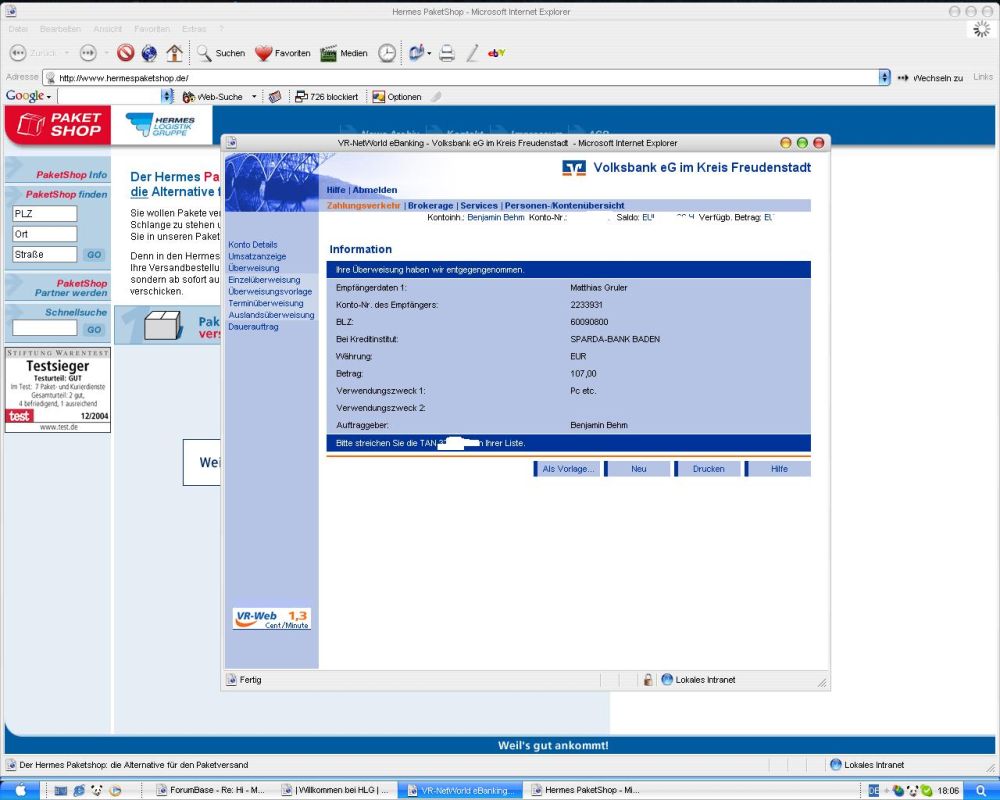The image size is (1000, 800).
Task: Click Stiftung Warentest Testsieger banner
Action: pyautogui.click(x=57, y=390)
